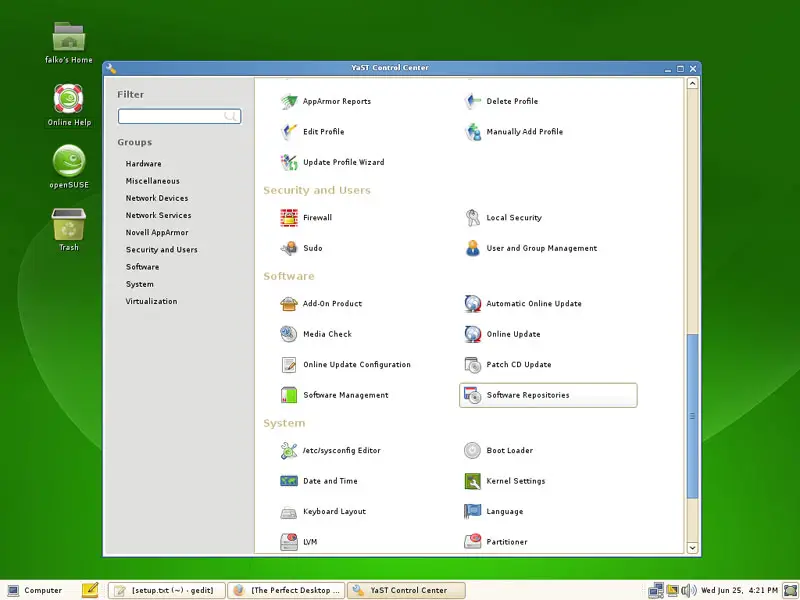Select the Network Services group
The image size is (800, 600).
tap(158, 215)
